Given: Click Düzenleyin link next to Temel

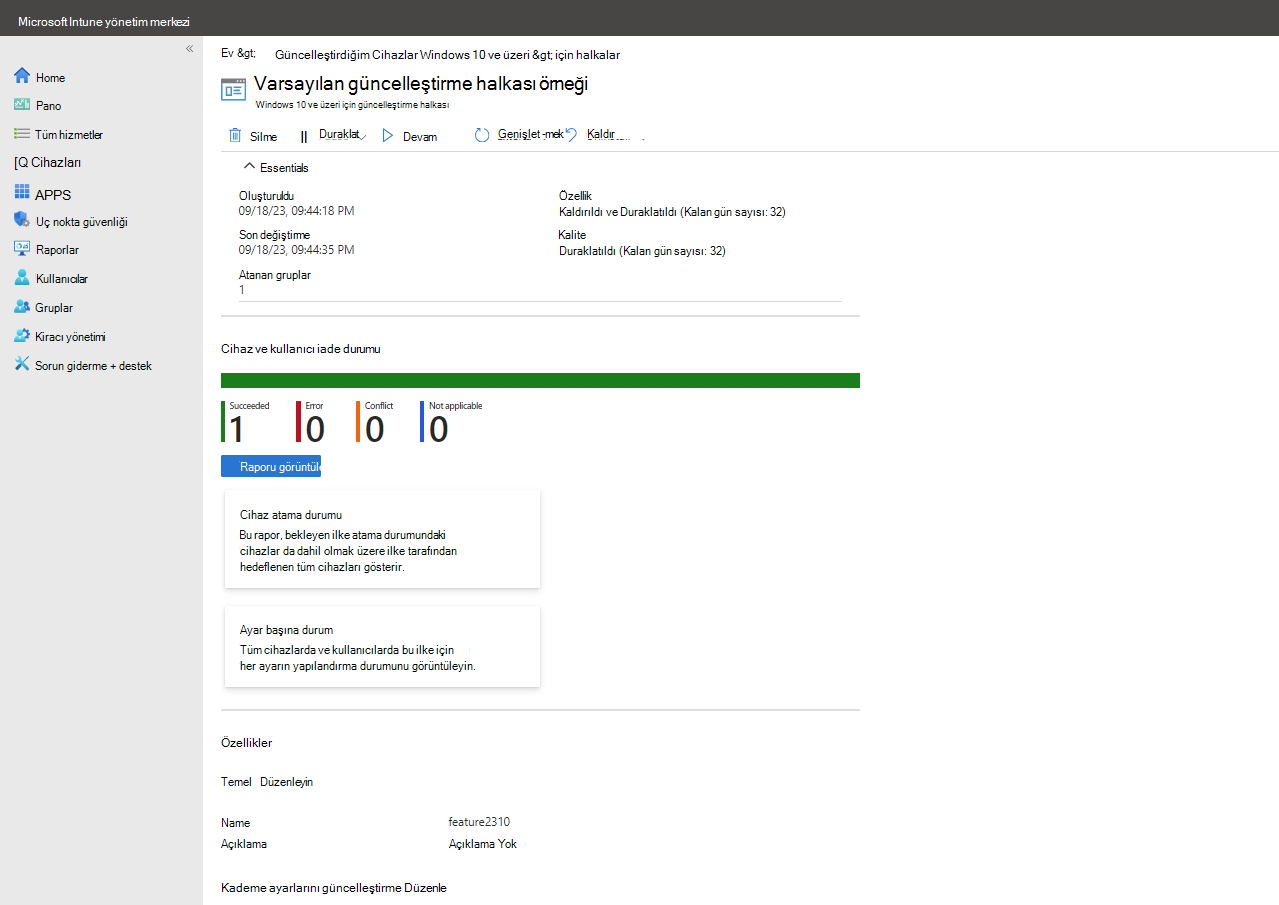Looking at the screenshot, I should pos(286,782).
